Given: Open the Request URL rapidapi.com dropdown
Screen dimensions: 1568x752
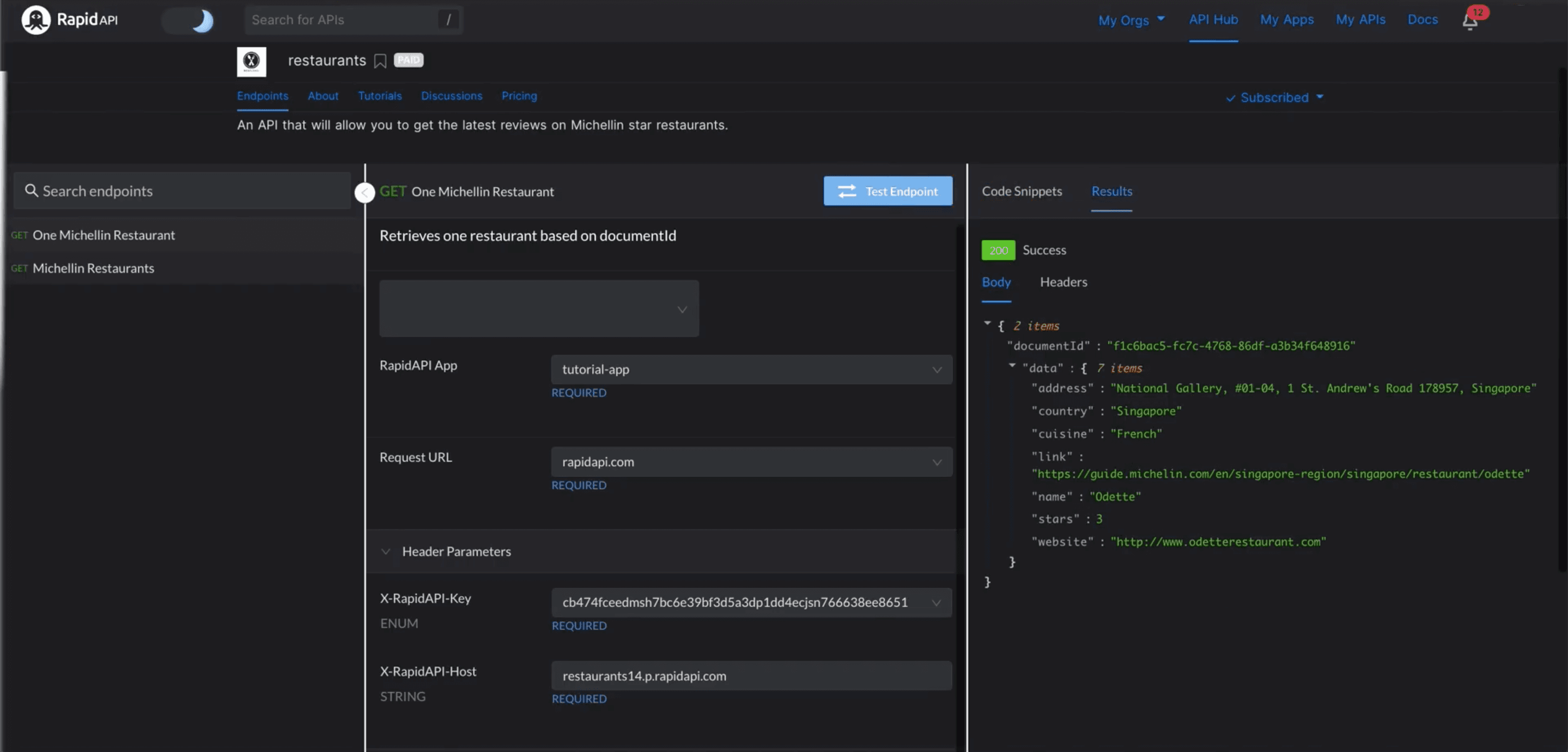Looking at the screenshot, I should pyautogui.click(x=751, y=462).
